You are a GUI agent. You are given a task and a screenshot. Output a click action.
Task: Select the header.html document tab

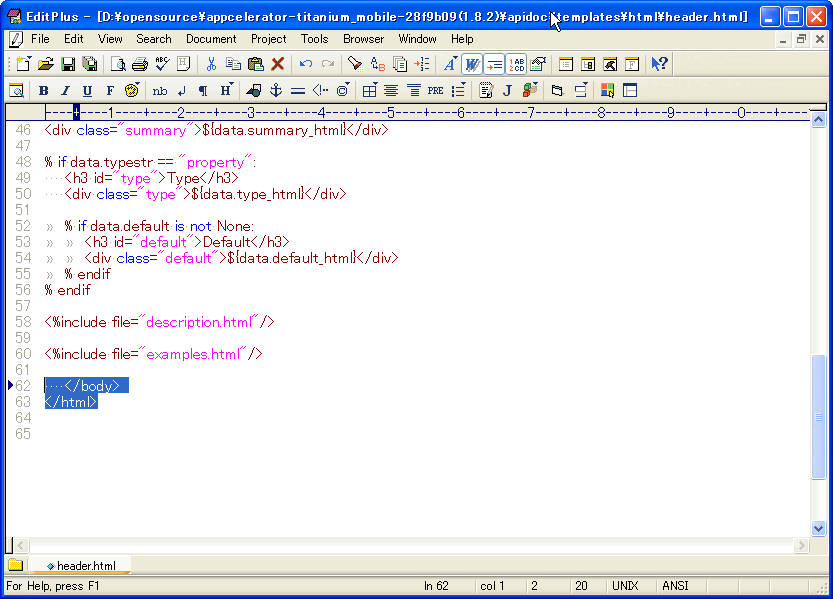click(81, 566)
